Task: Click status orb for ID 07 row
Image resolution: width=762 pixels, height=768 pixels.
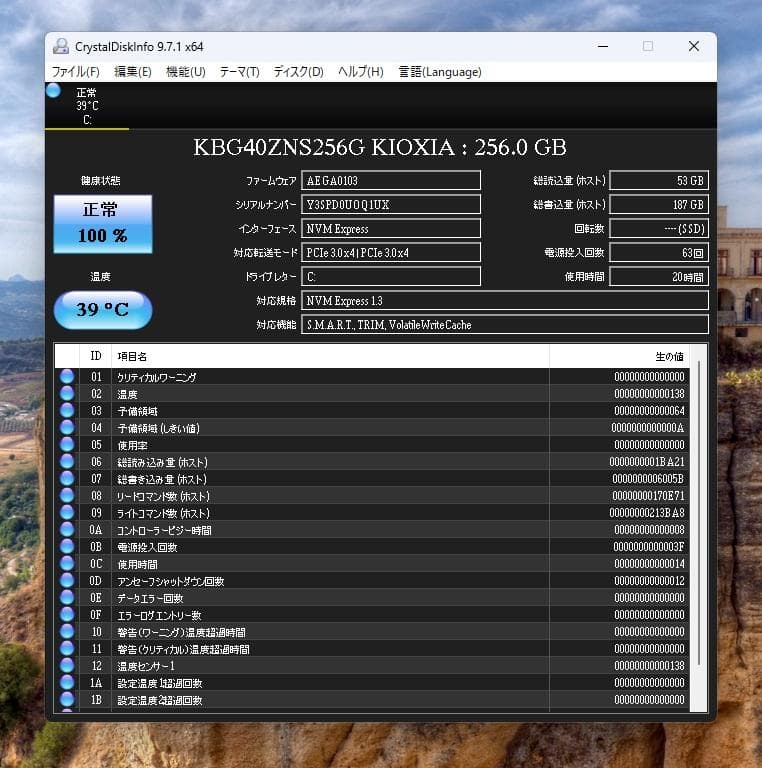Action: coord(67,479)
